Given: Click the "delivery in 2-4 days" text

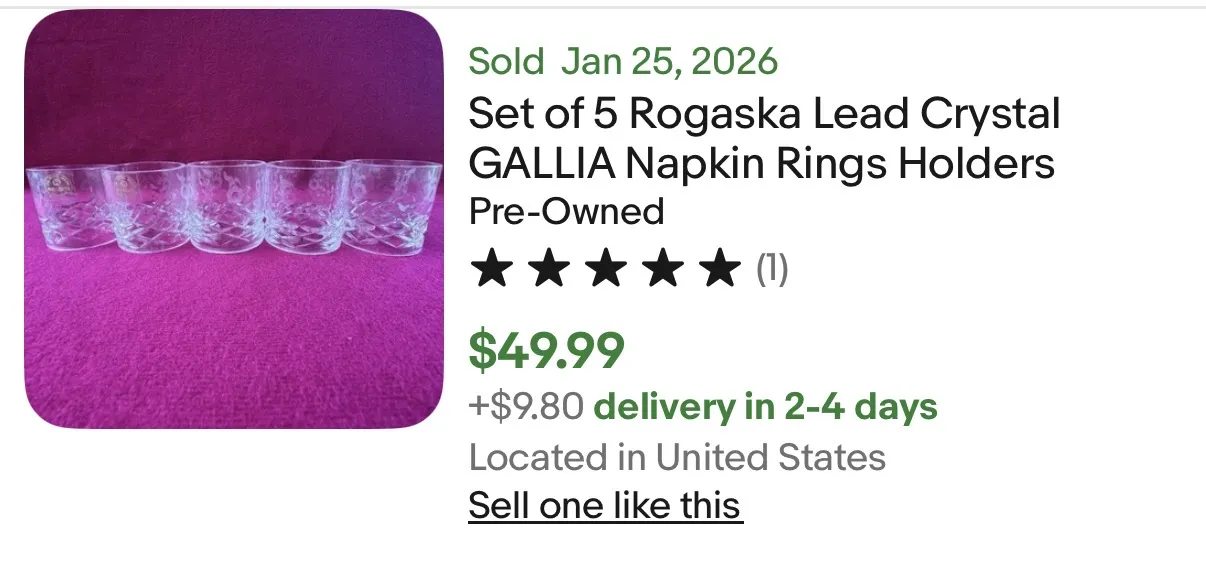Looking at the screenshot, I should [766, 407].
